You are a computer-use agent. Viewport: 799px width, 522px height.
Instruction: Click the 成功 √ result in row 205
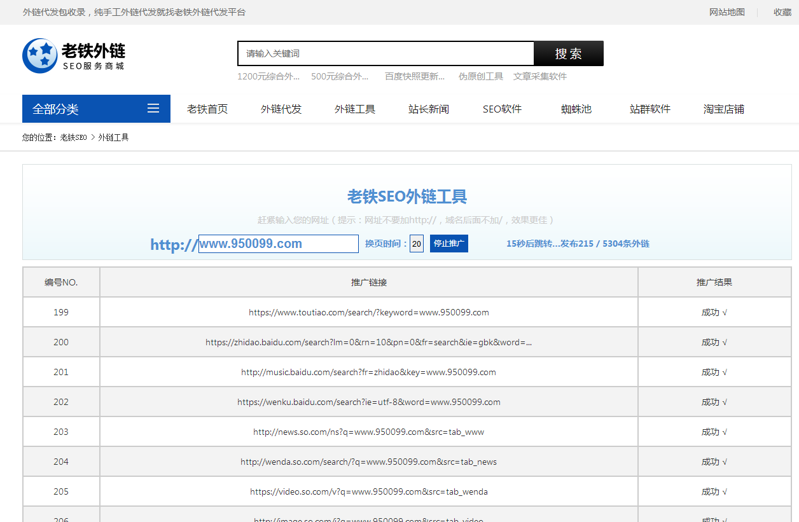(x=714, y=492)
